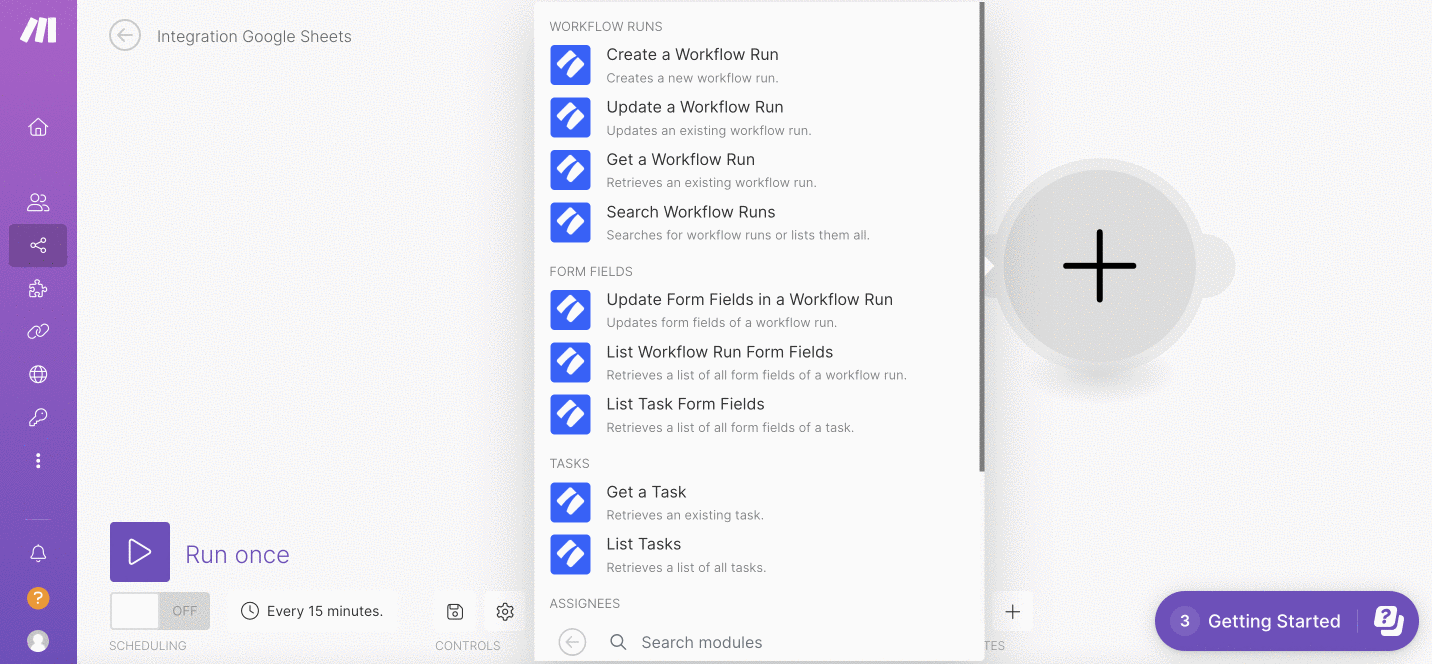This screenshot has height=664, width=1432.
Task: Select List Tasks module
Action: [x=758, y=555]
